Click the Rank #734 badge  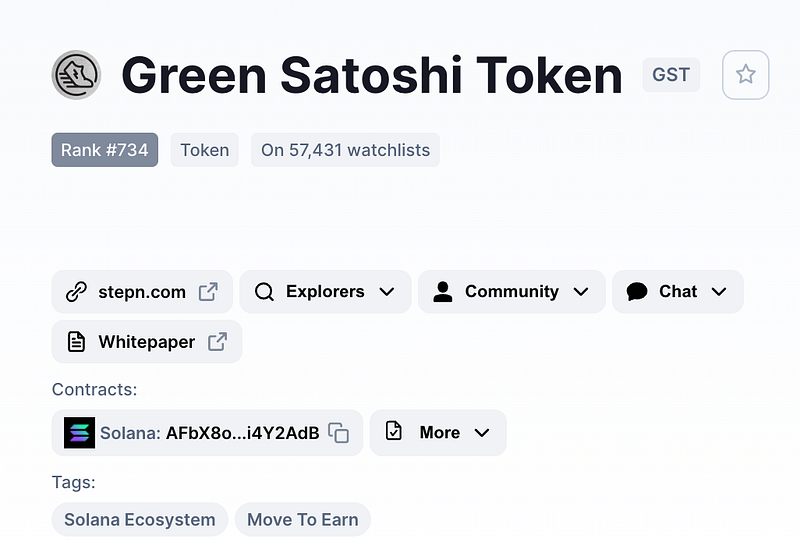click(x=105, y=150)
